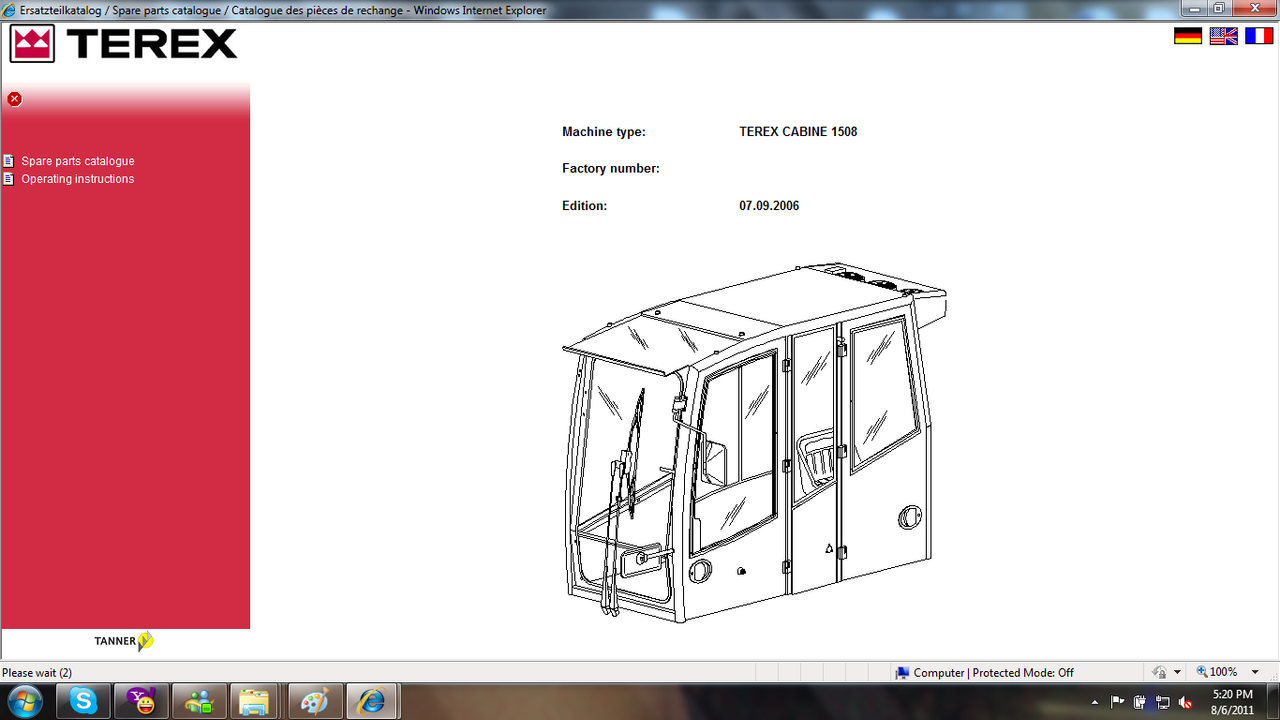
Task: Show hidden tray icons arrow
Action: pyautogui.click(x=1095, y=702)
